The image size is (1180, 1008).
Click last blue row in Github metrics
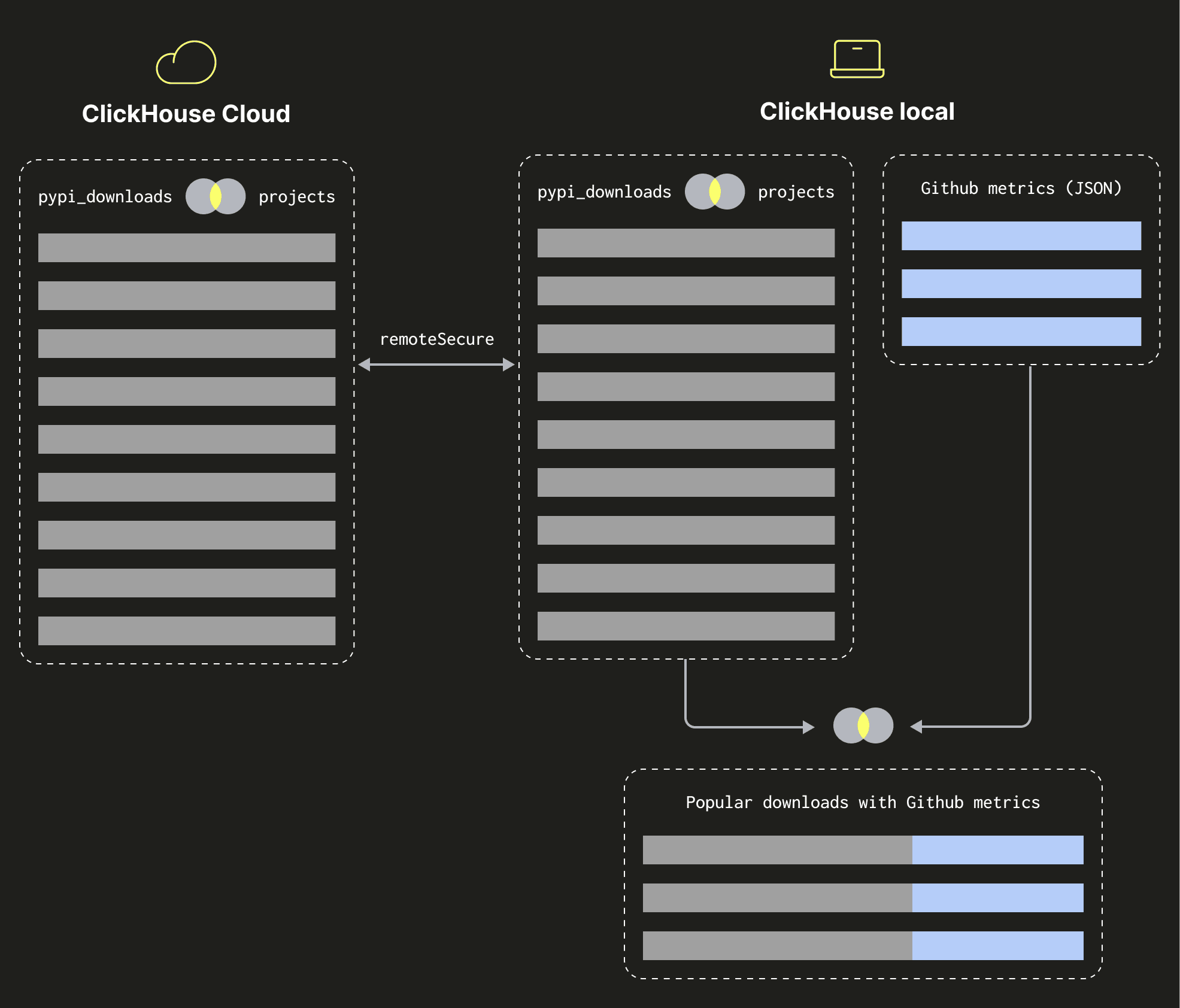tap(1021, 332)
